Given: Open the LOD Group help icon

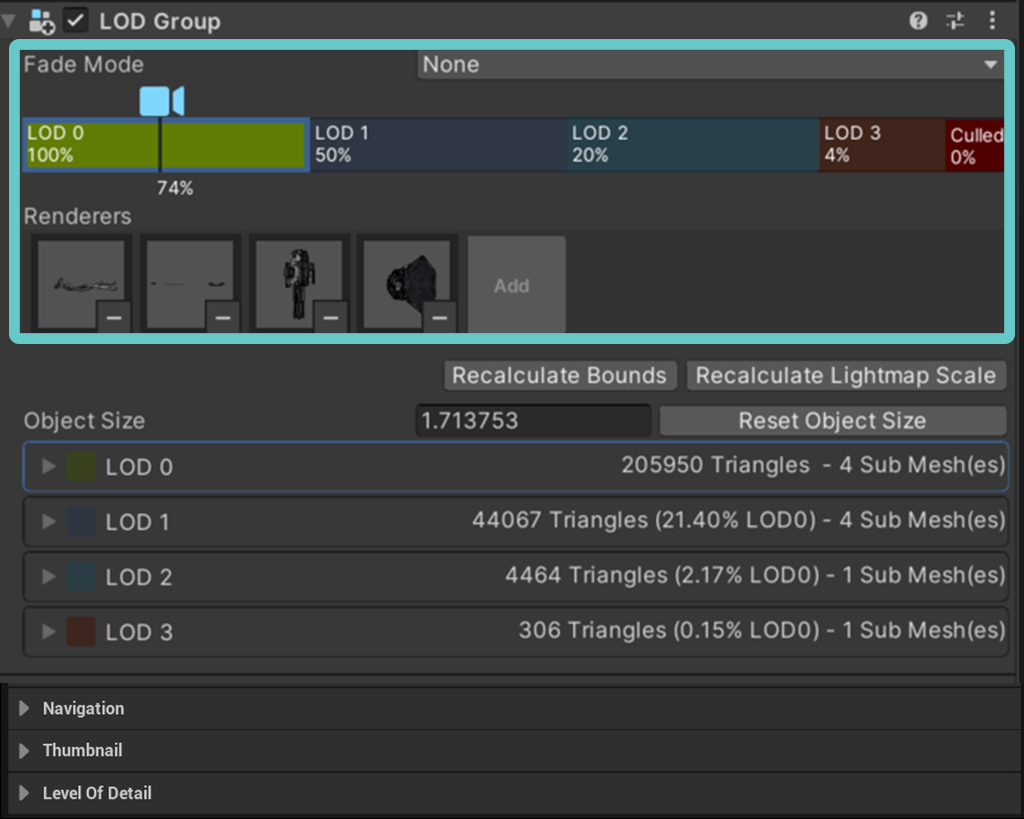Looking at the screenshot, I should tap(918, 21).
